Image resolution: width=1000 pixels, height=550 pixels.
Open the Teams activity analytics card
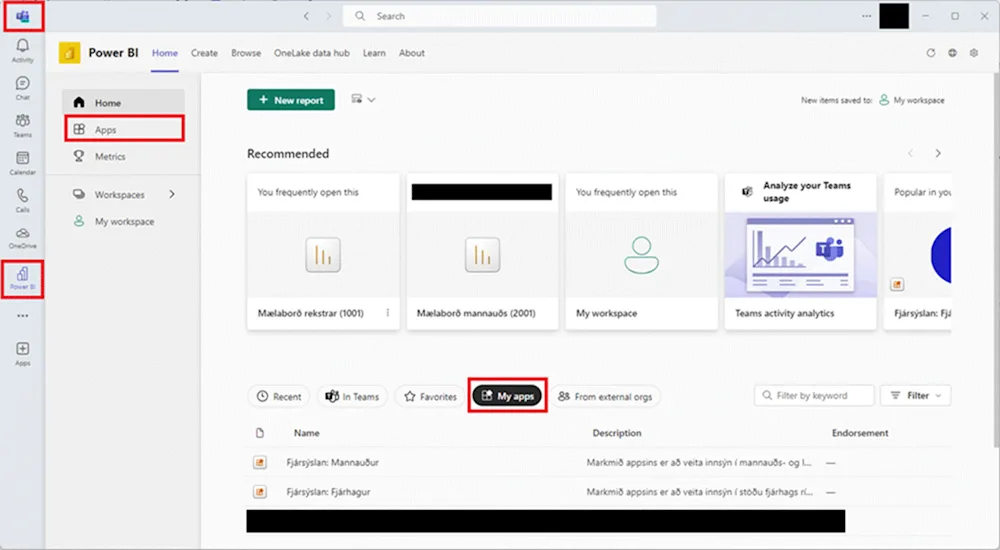800,251
